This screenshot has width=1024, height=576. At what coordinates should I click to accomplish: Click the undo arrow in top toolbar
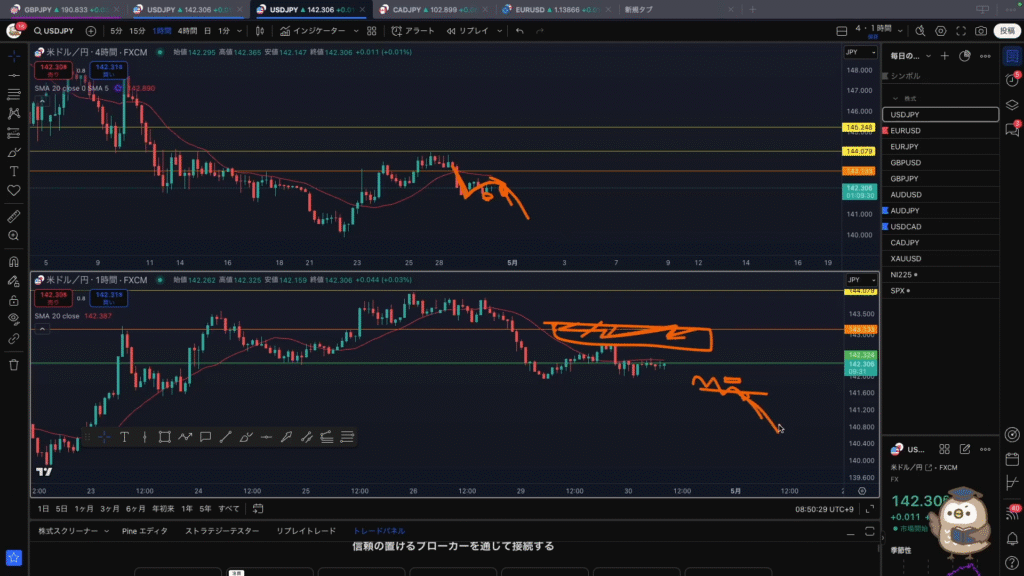[x=520, y=31]
